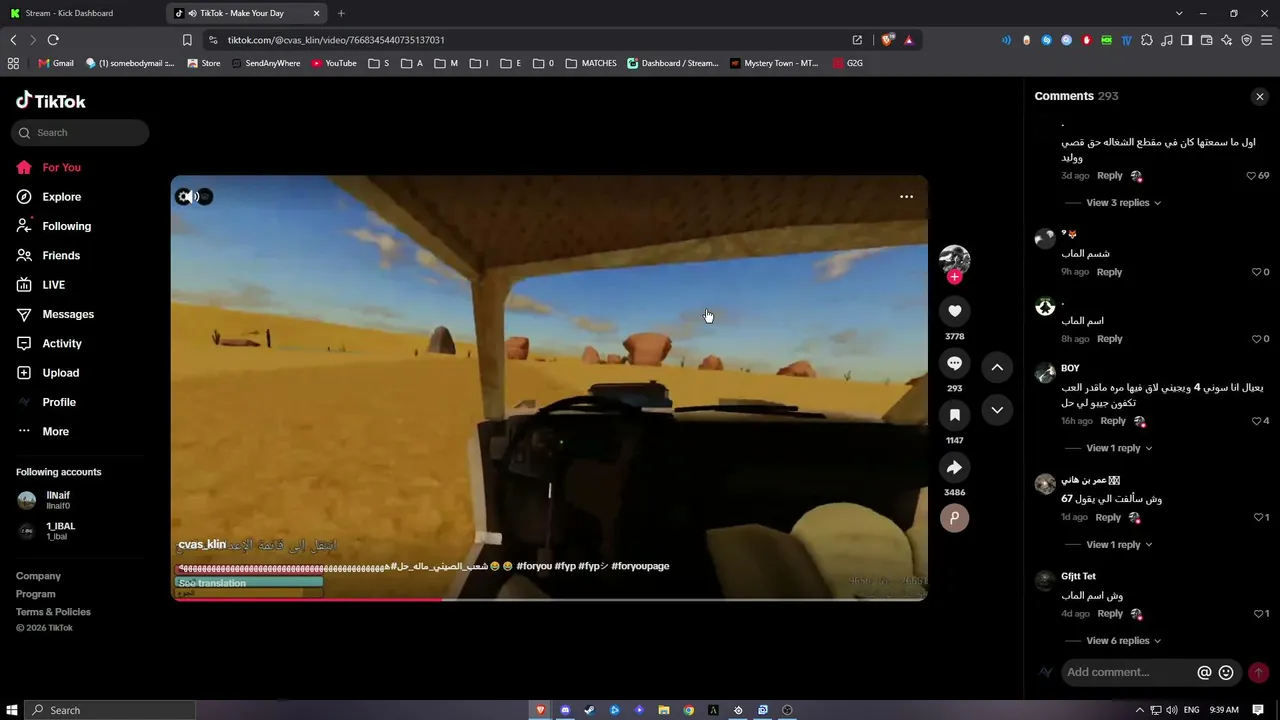Toggle the browser sidebar panel icon
The width and height of the screenshot is (1280, 720).
pos(1186,40)
